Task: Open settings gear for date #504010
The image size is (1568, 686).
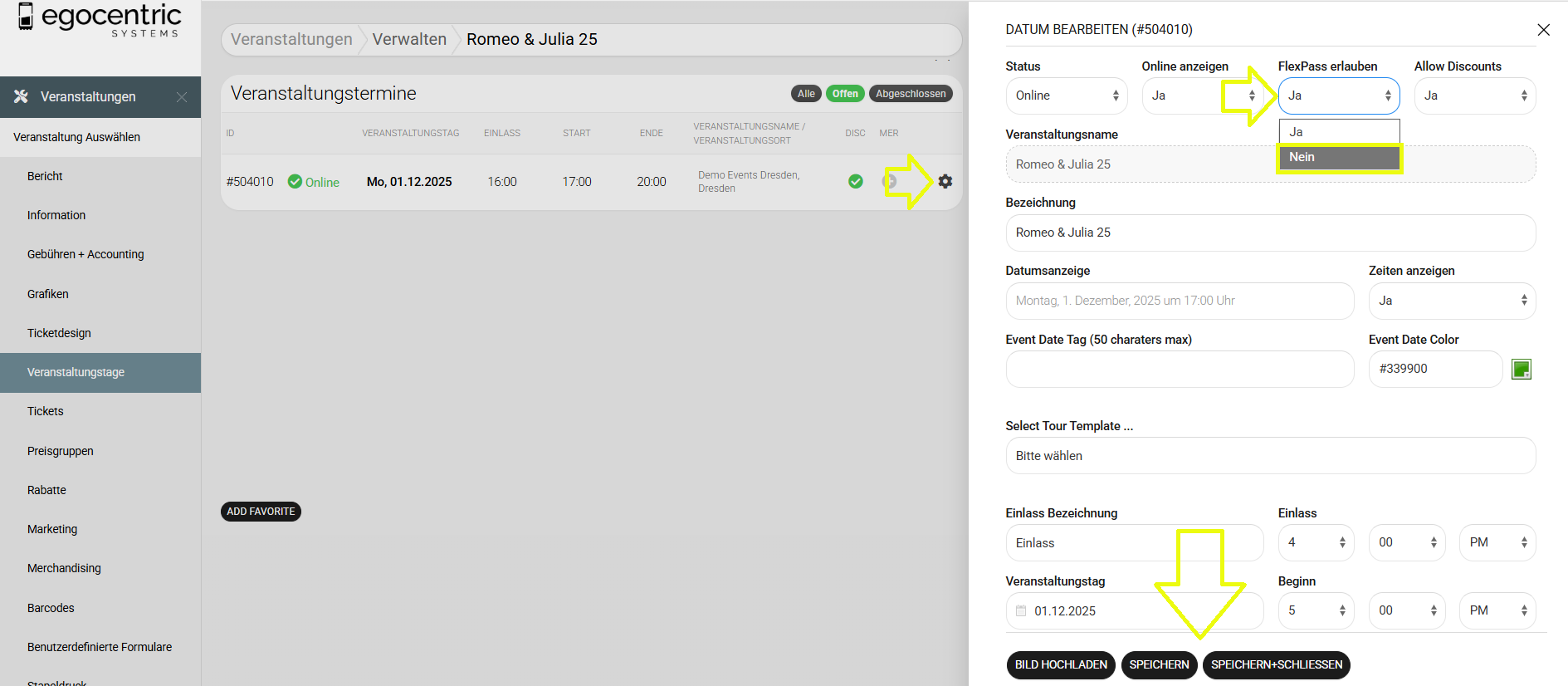Action: click(x=945, y=181)
